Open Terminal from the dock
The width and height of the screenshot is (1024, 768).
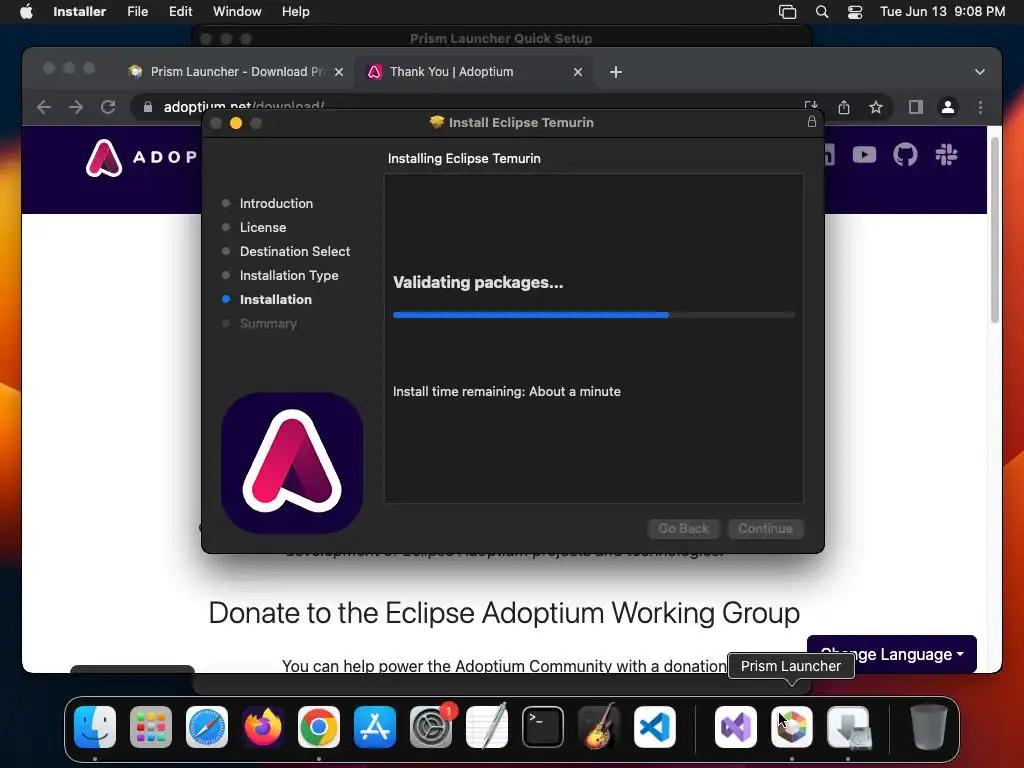coord(543,727)
